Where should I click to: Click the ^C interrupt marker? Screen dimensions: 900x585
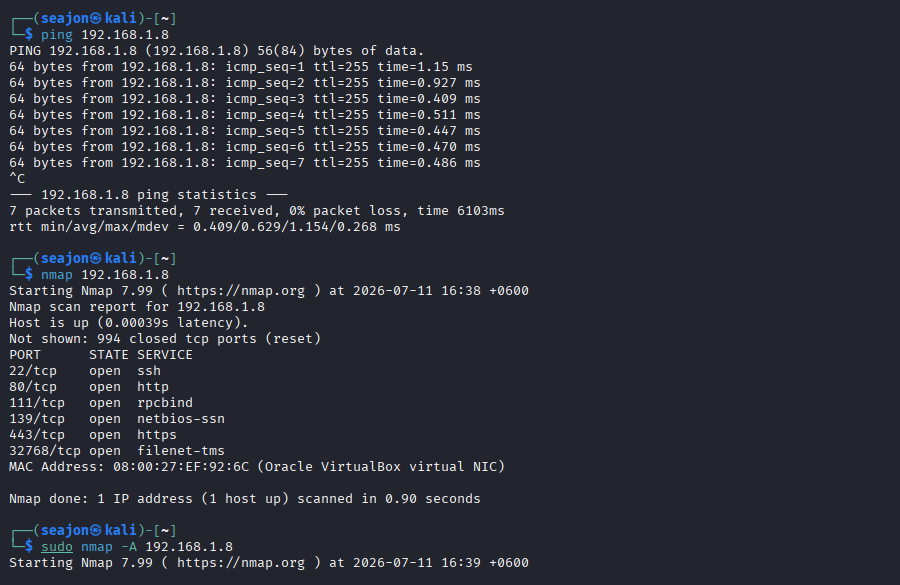click(17, 179)
